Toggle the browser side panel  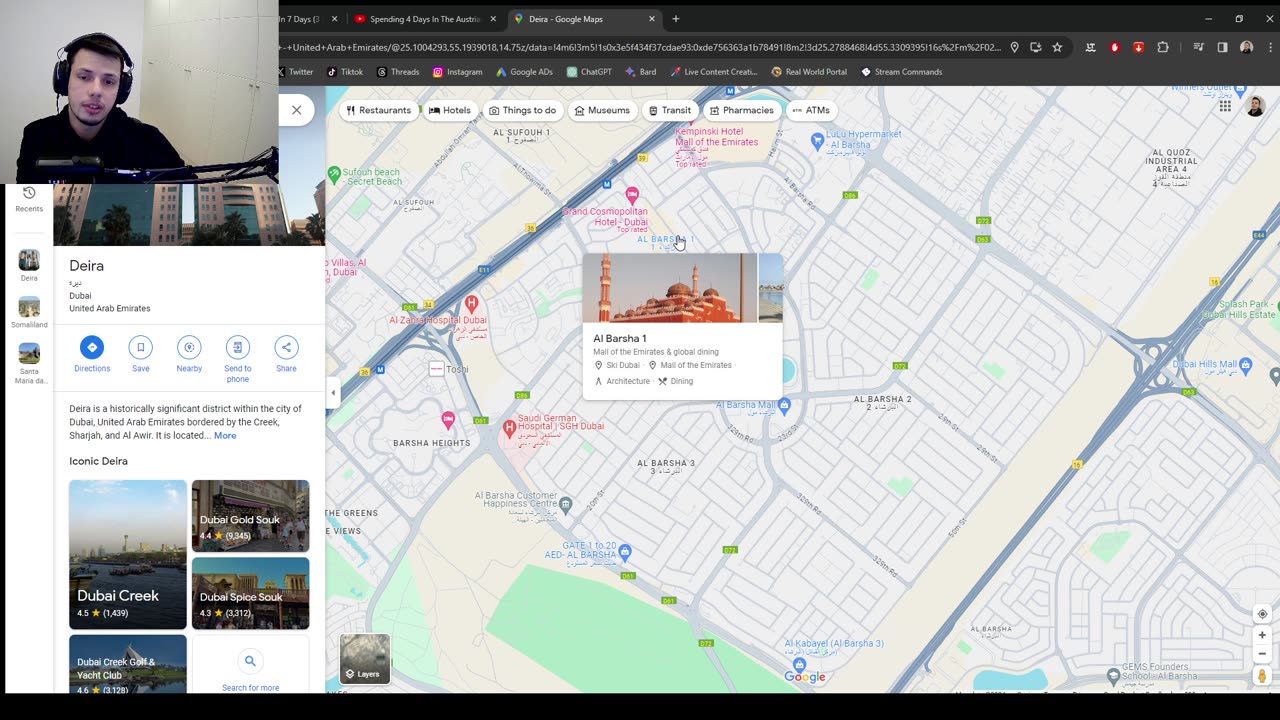pyautogui.click(x=1222, y=47)
